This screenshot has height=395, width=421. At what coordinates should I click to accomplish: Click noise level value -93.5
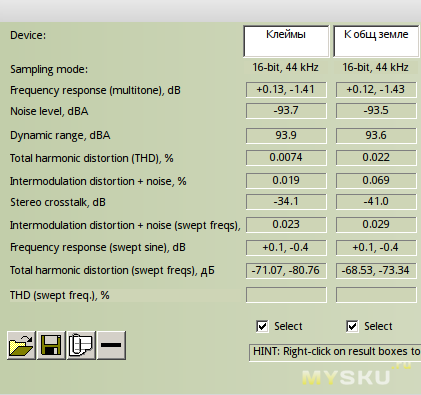tap(376, 111)
